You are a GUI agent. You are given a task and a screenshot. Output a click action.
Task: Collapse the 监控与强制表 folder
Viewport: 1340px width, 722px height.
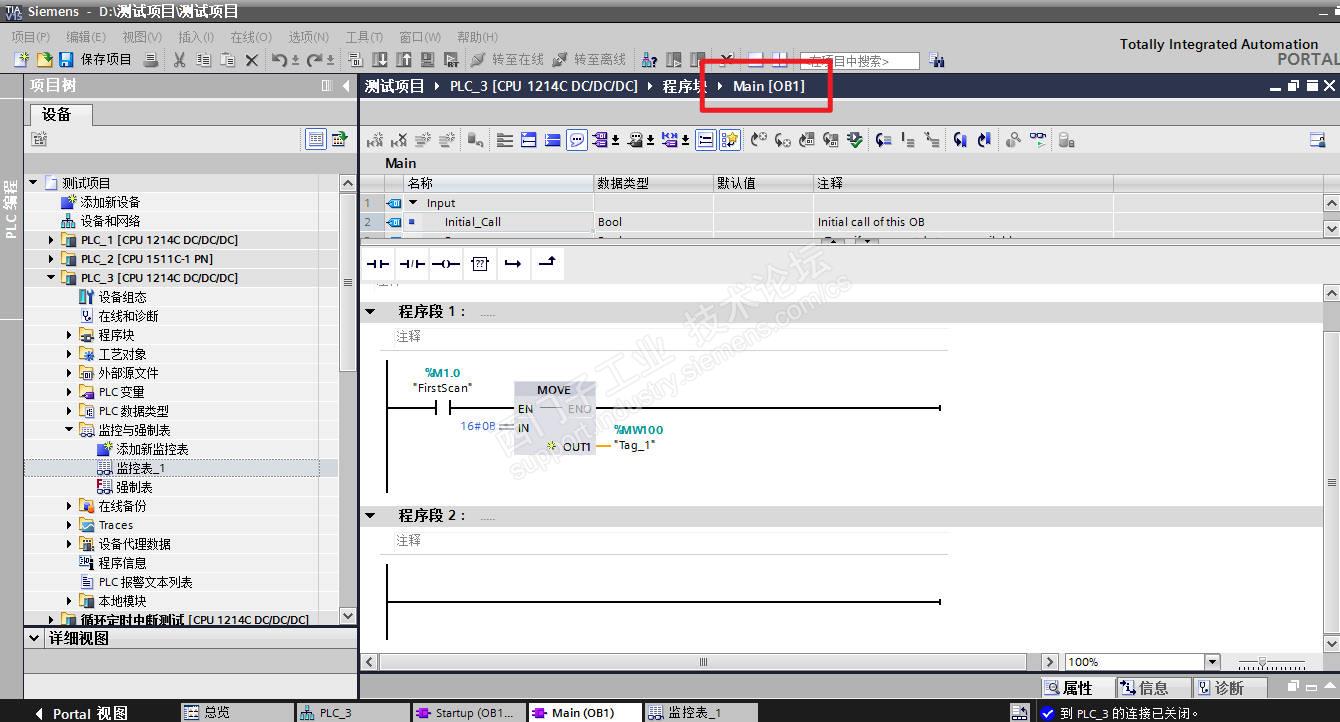click(70, 430)
